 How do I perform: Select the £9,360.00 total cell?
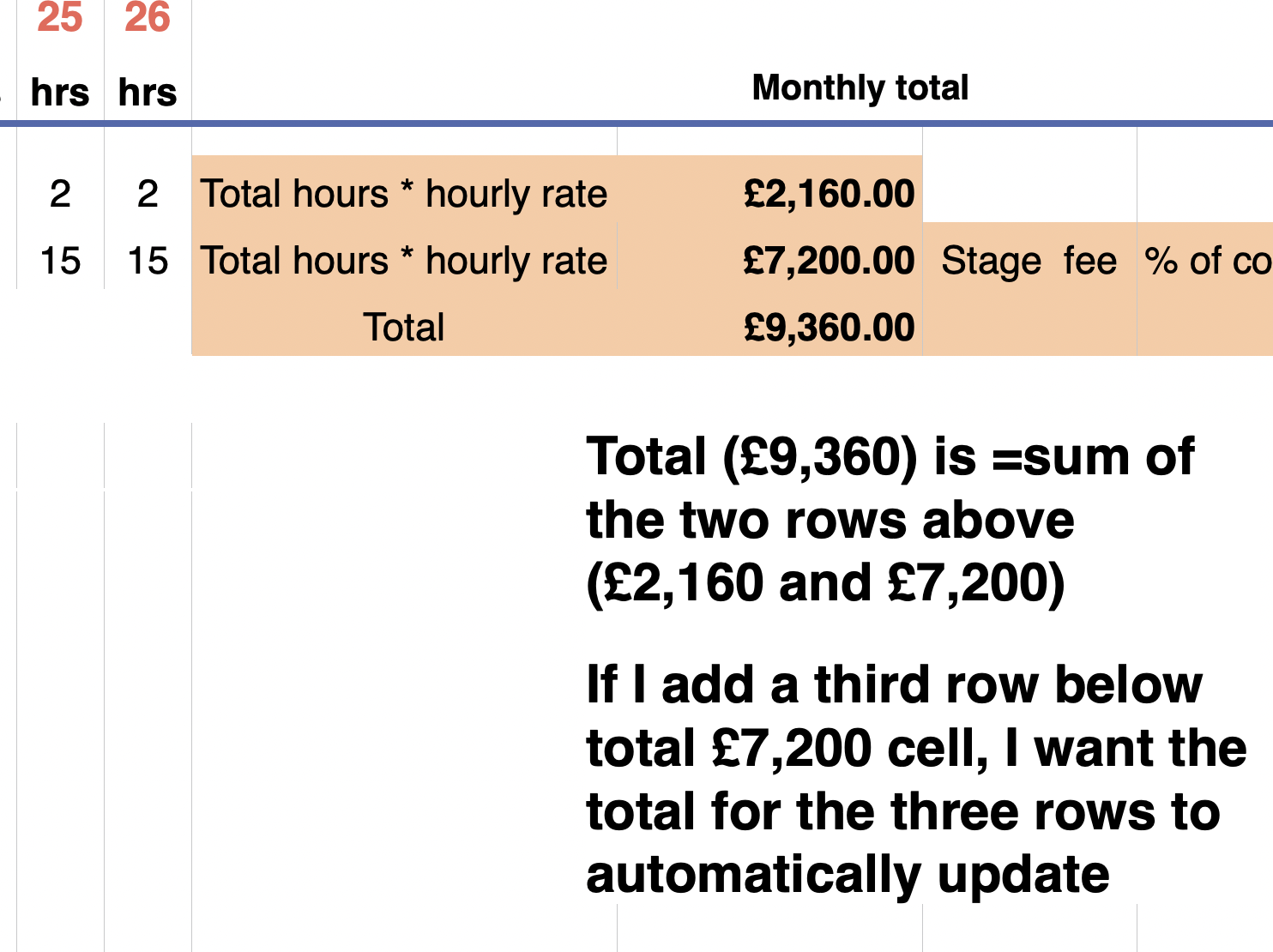pos(828,328)
